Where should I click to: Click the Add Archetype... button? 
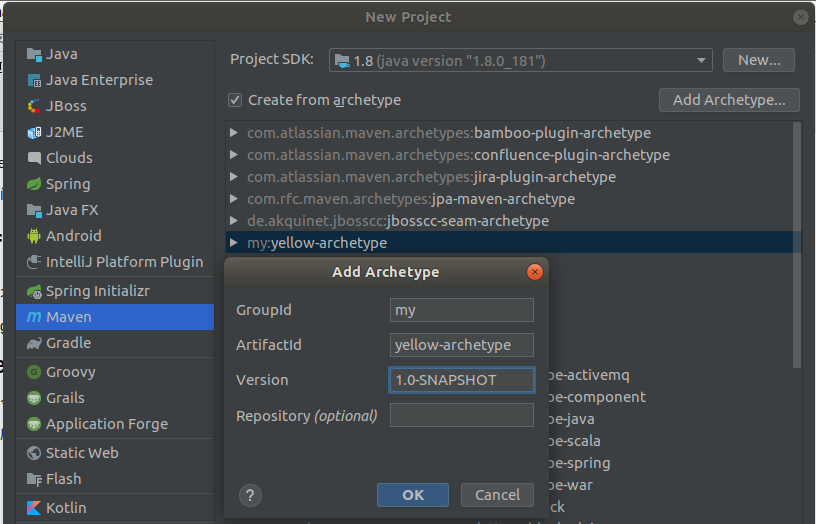(x=729, y=100)
